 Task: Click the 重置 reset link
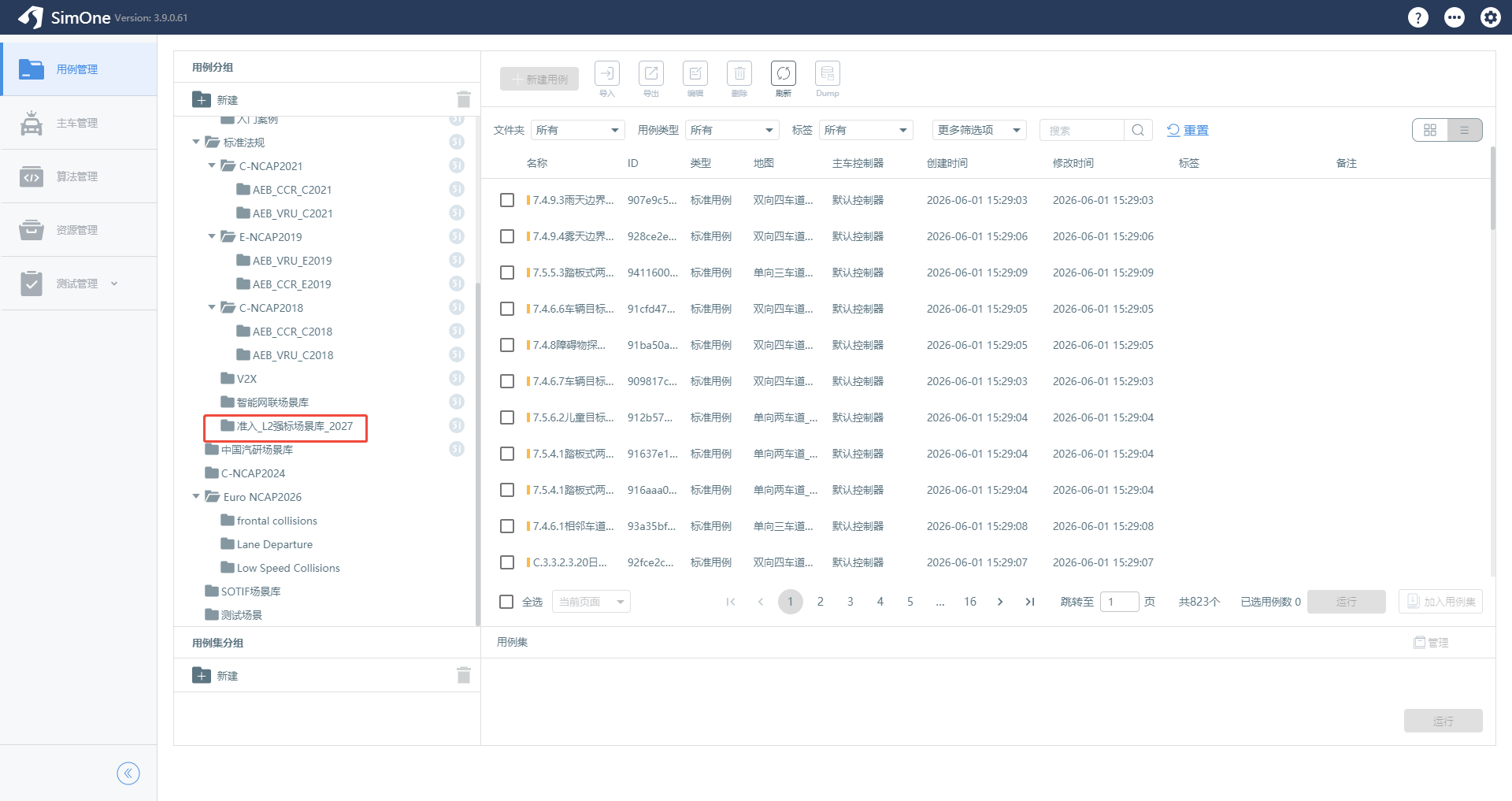tap(1188, 130)
